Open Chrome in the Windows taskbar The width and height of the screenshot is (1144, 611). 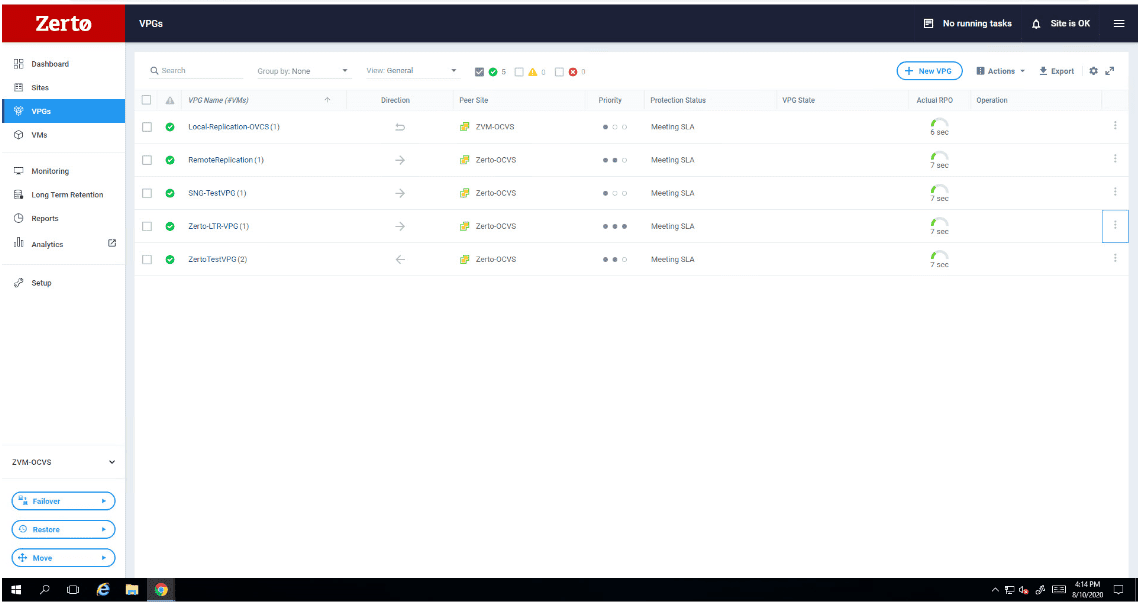tap(160, 590)
